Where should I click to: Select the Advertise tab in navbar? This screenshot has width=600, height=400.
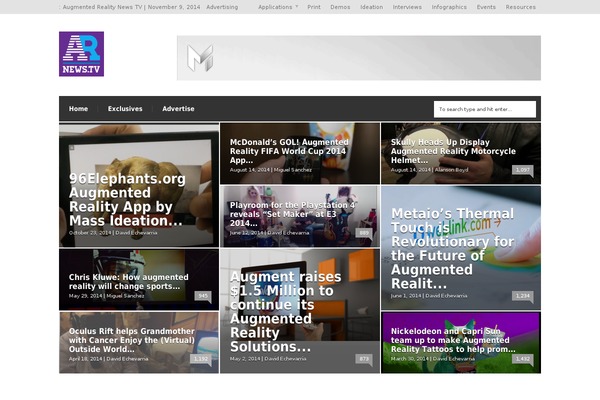pyautogui.click(x=178, y=109)
